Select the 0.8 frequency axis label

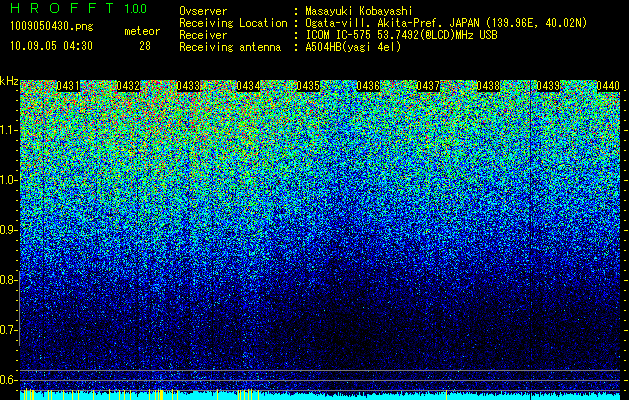[8, 280]
